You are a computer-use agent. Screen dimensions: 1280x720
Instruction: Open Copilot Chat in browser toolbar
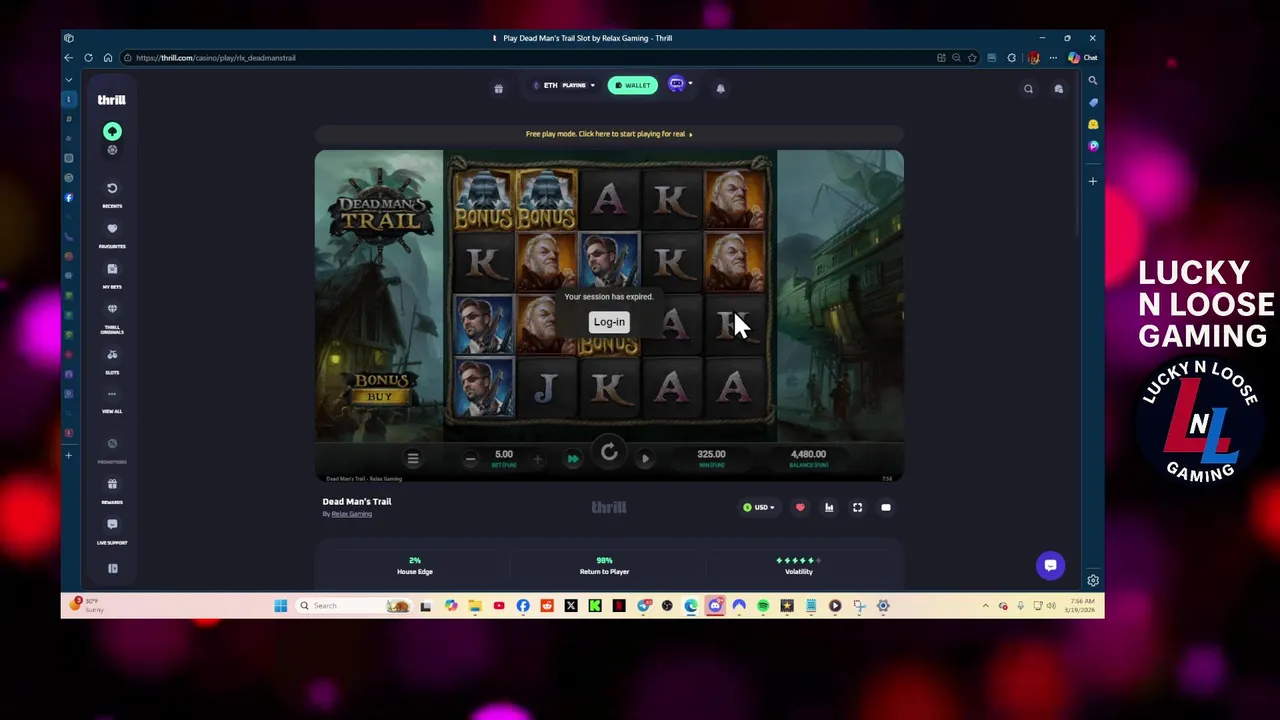[1082, 58]
